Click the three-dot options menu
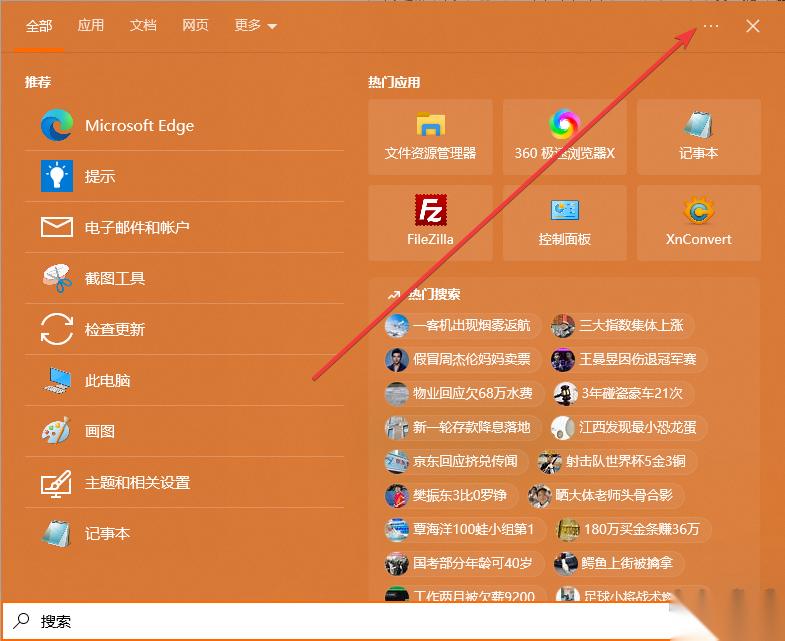 click(x=711, y=26)
